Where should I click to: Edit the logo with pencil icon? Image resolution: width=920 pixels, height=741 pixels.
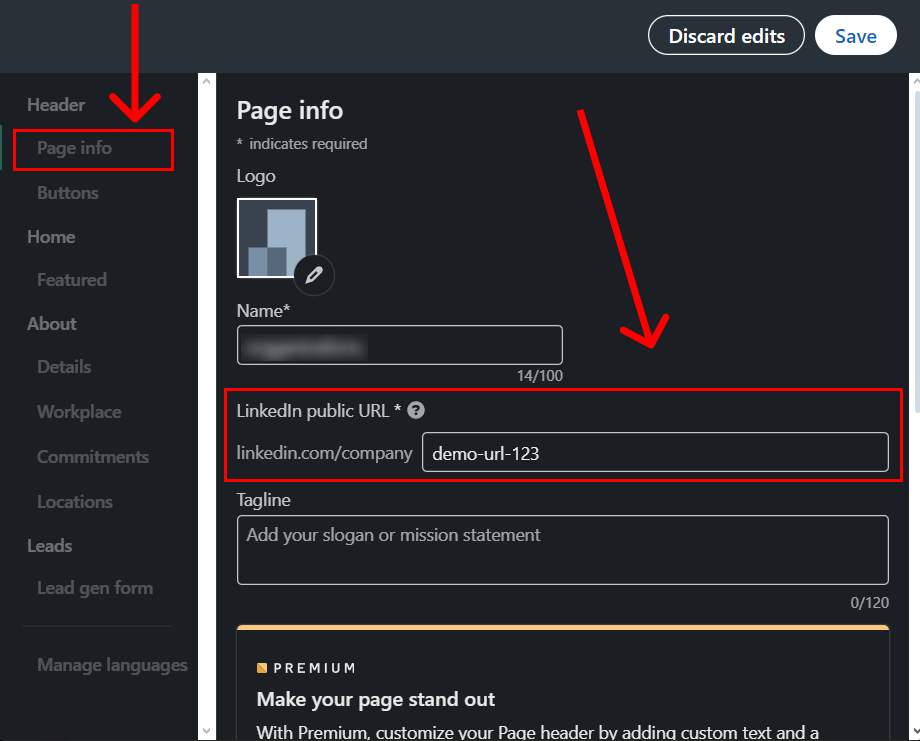314,275
